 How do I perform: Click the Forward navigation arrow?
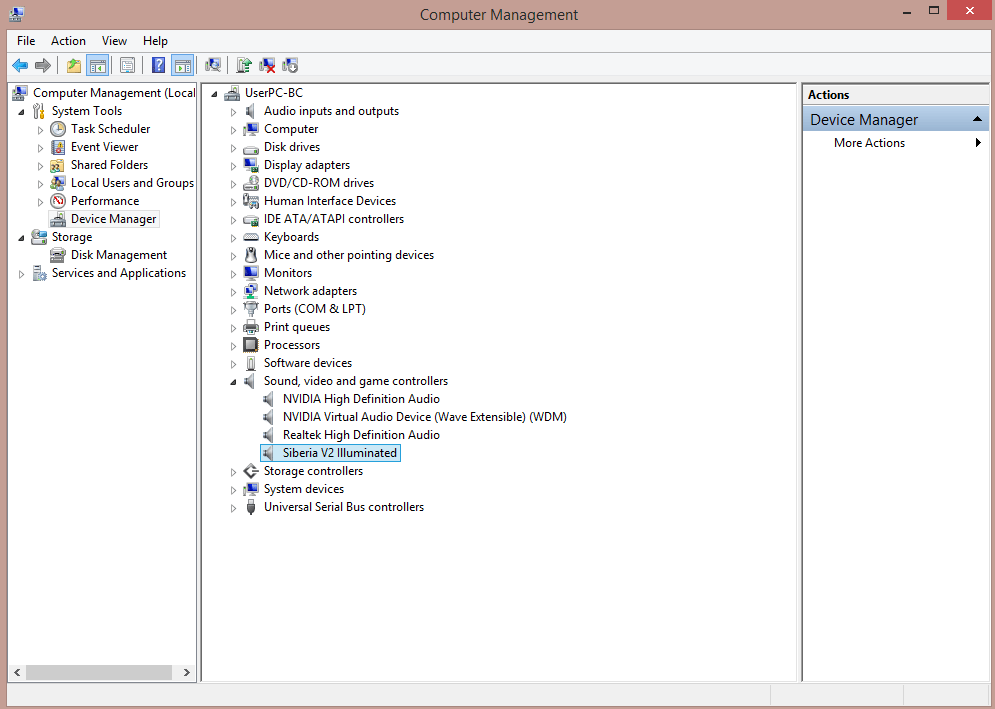point(43,65)
